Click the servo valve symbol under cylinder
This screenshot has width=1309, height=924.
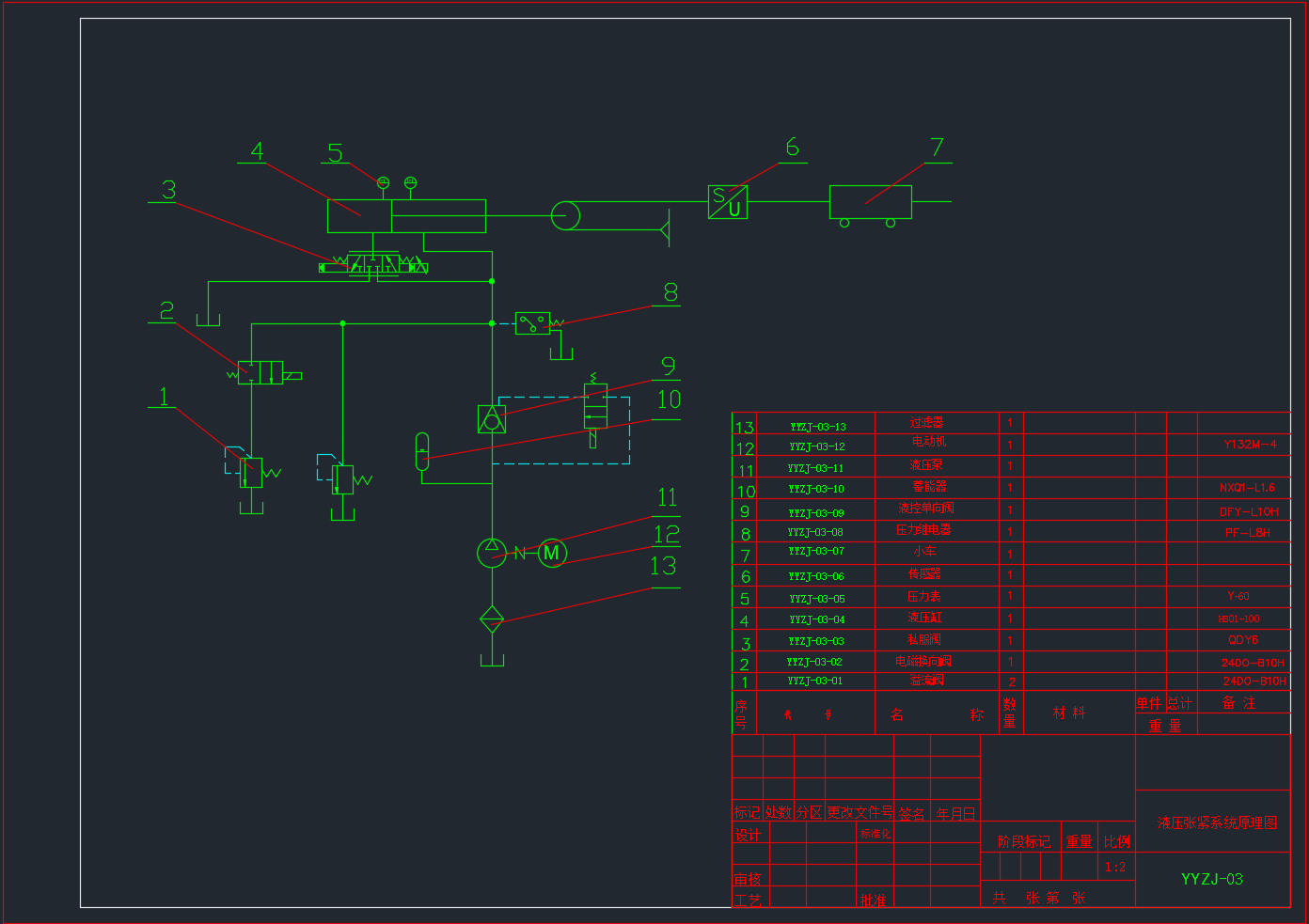373,264
